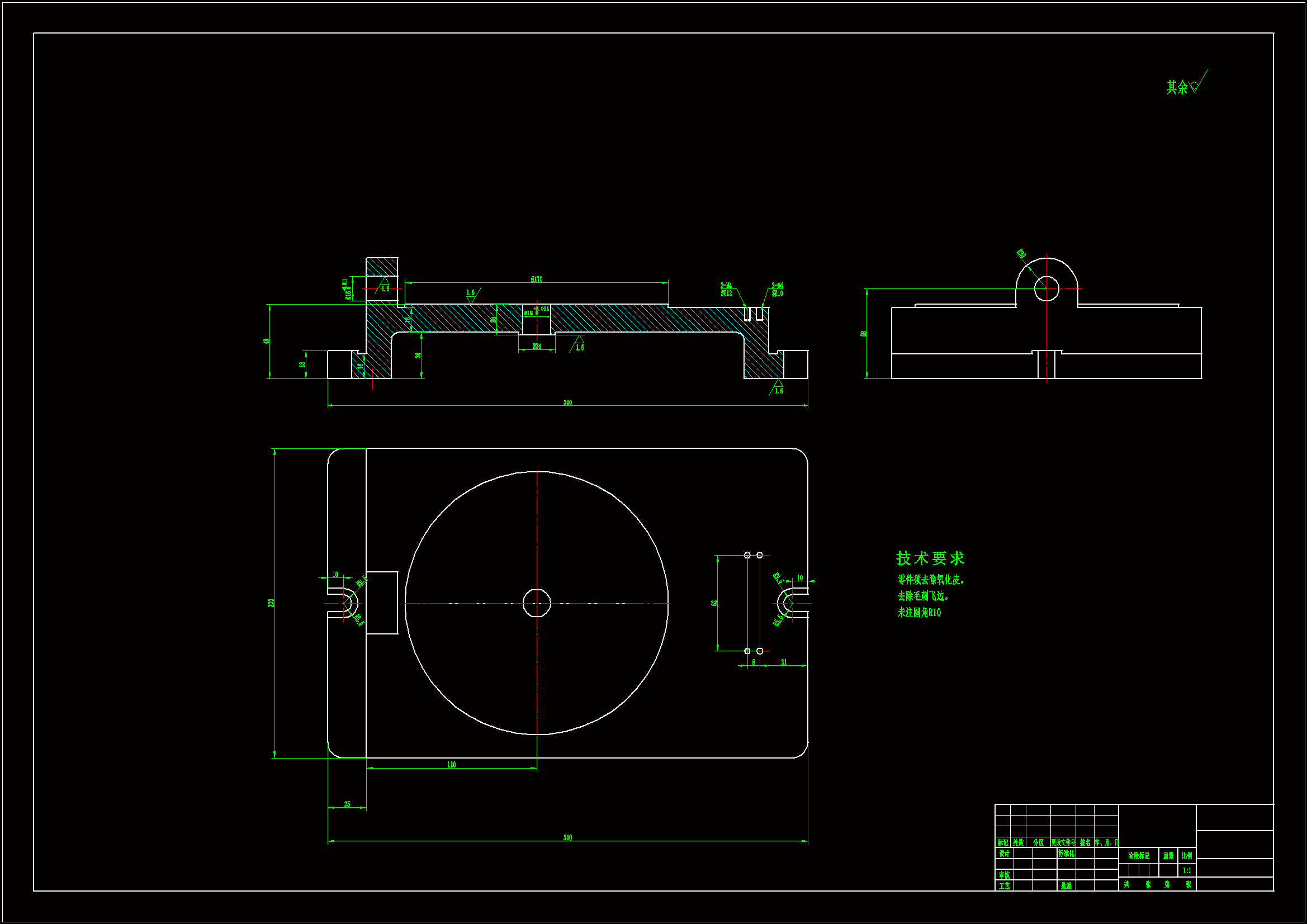Click the Ø170 dimension text in section view

click(536, 279)
